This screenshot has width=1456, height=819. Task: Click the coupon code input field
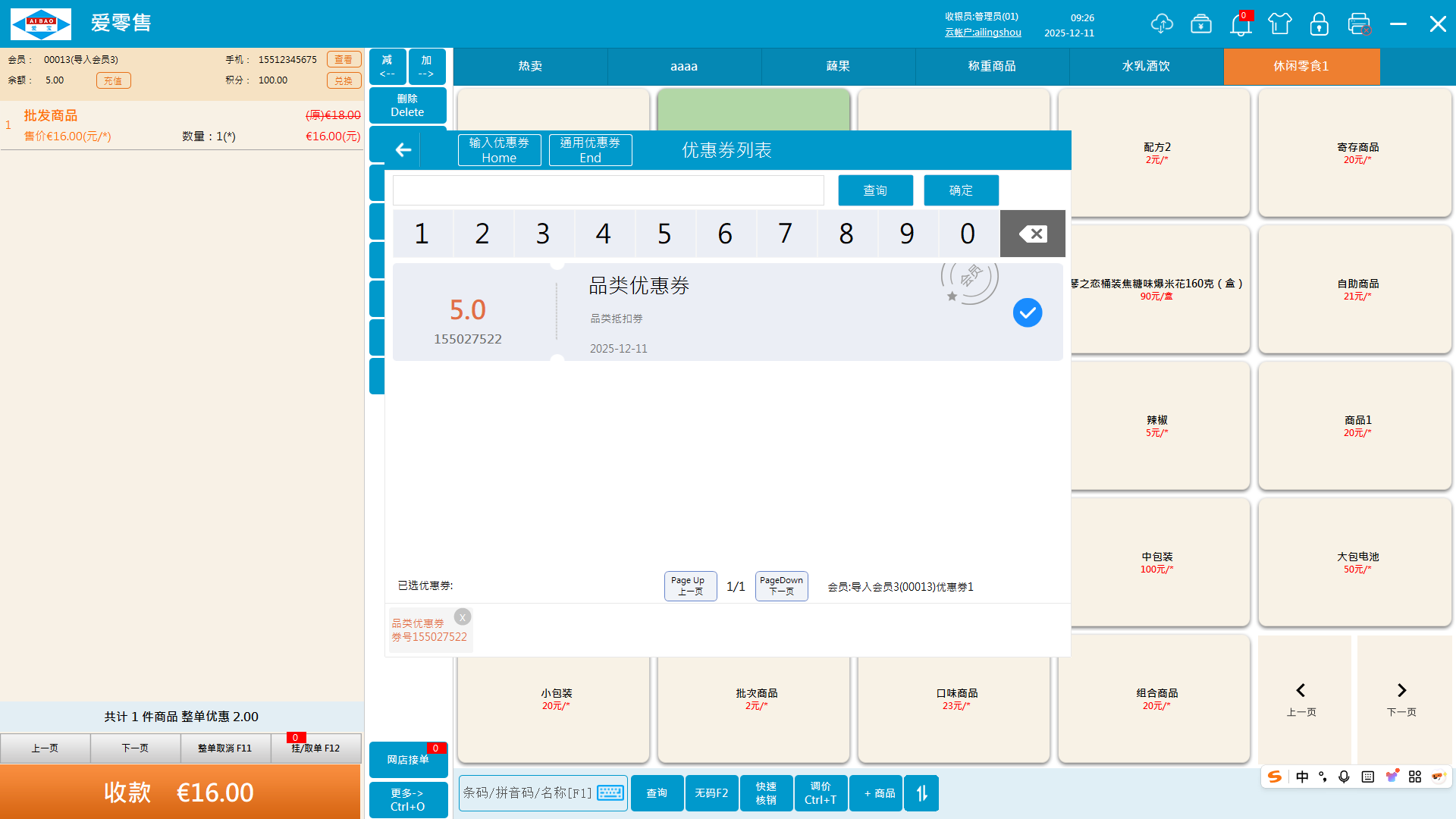608,190
